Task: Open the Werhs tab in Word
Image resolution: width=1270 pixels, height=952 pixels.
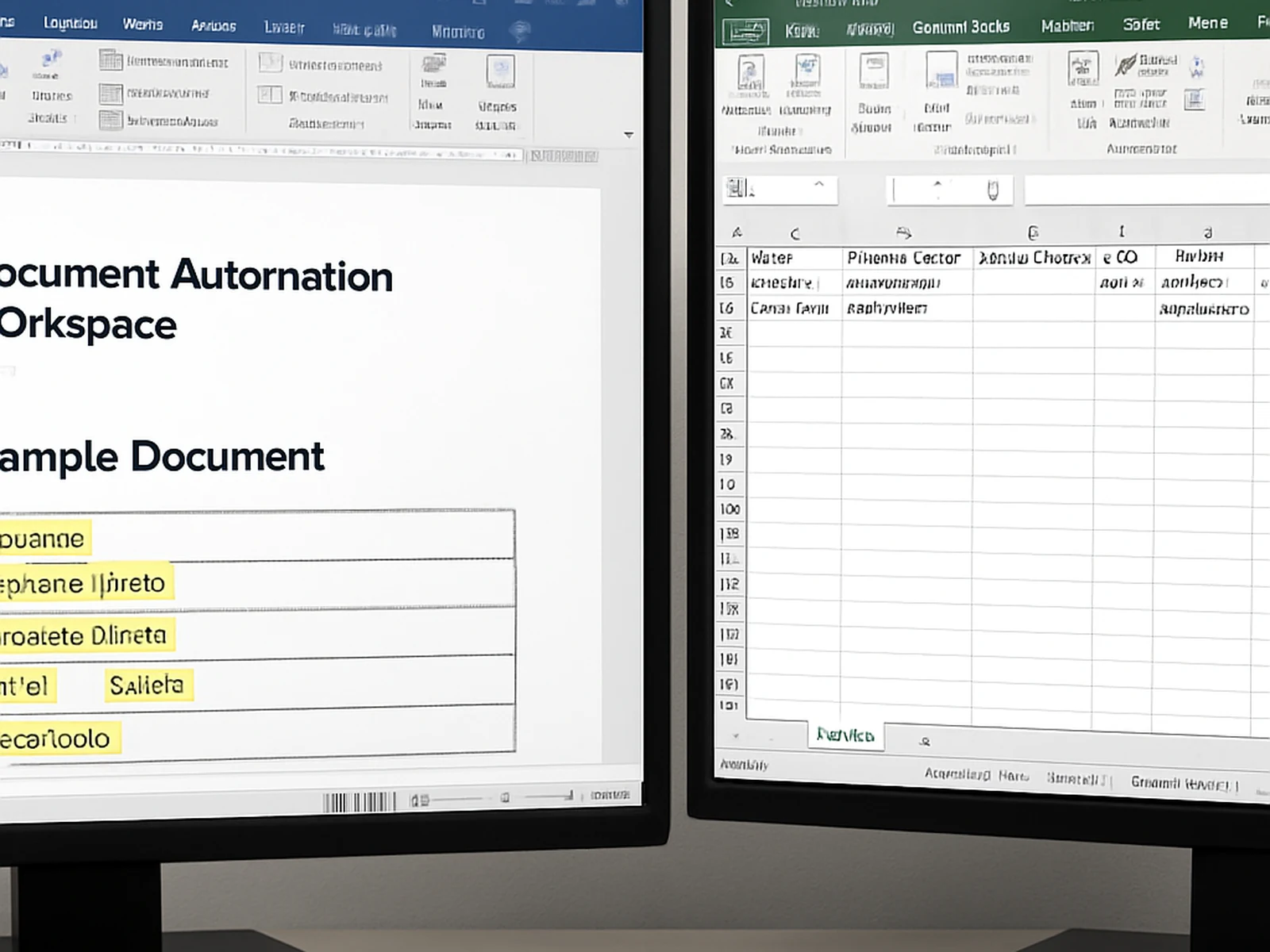Action: point(142,25)
